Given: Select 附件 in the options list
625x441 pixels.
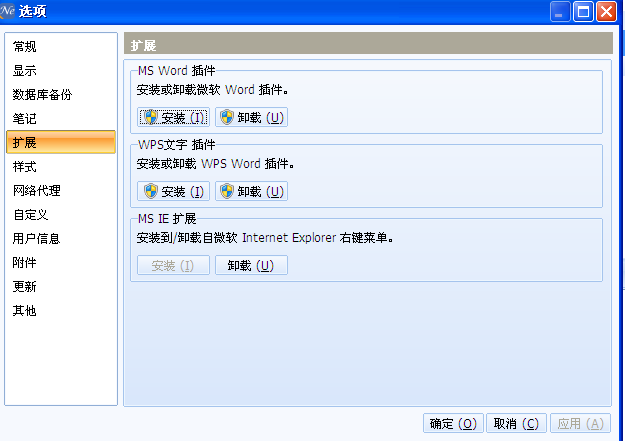Looking at the screenshot, I should [x=25, y=263].
